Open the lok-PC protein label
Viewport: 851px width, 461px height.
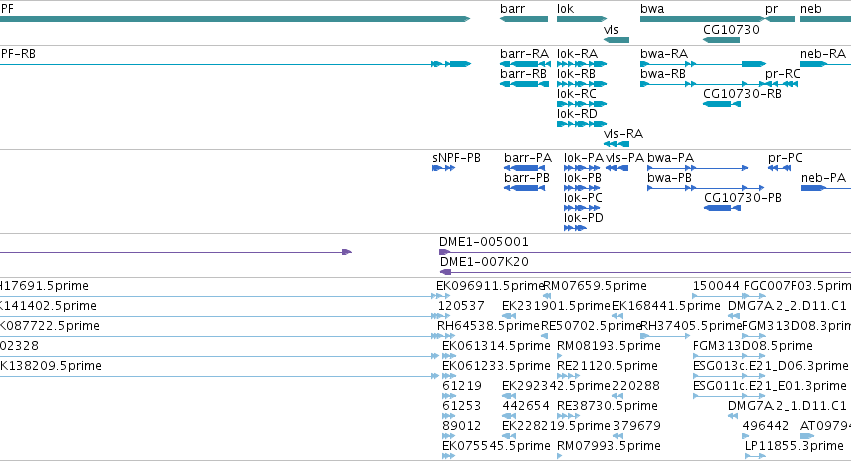[583, 198]
